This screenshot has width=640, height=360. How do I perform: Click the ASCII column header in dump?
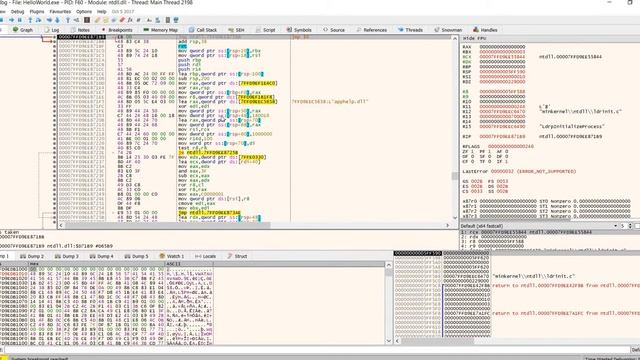click(x=189, y=264)
